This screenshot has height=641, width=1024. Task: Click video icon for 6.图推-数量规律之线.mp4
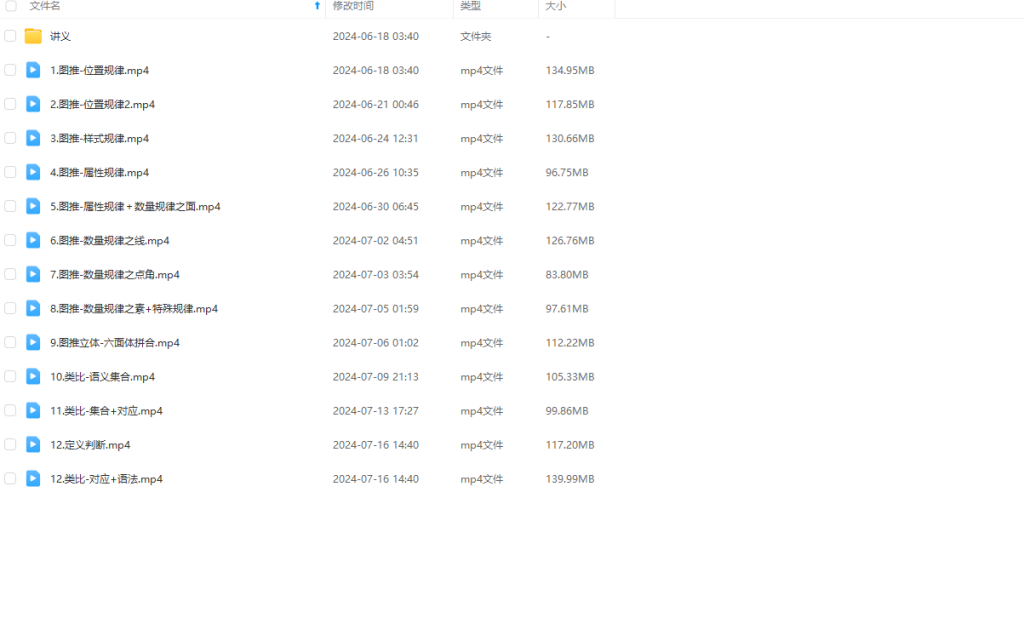pyautogui.click(x=33, y=240)
